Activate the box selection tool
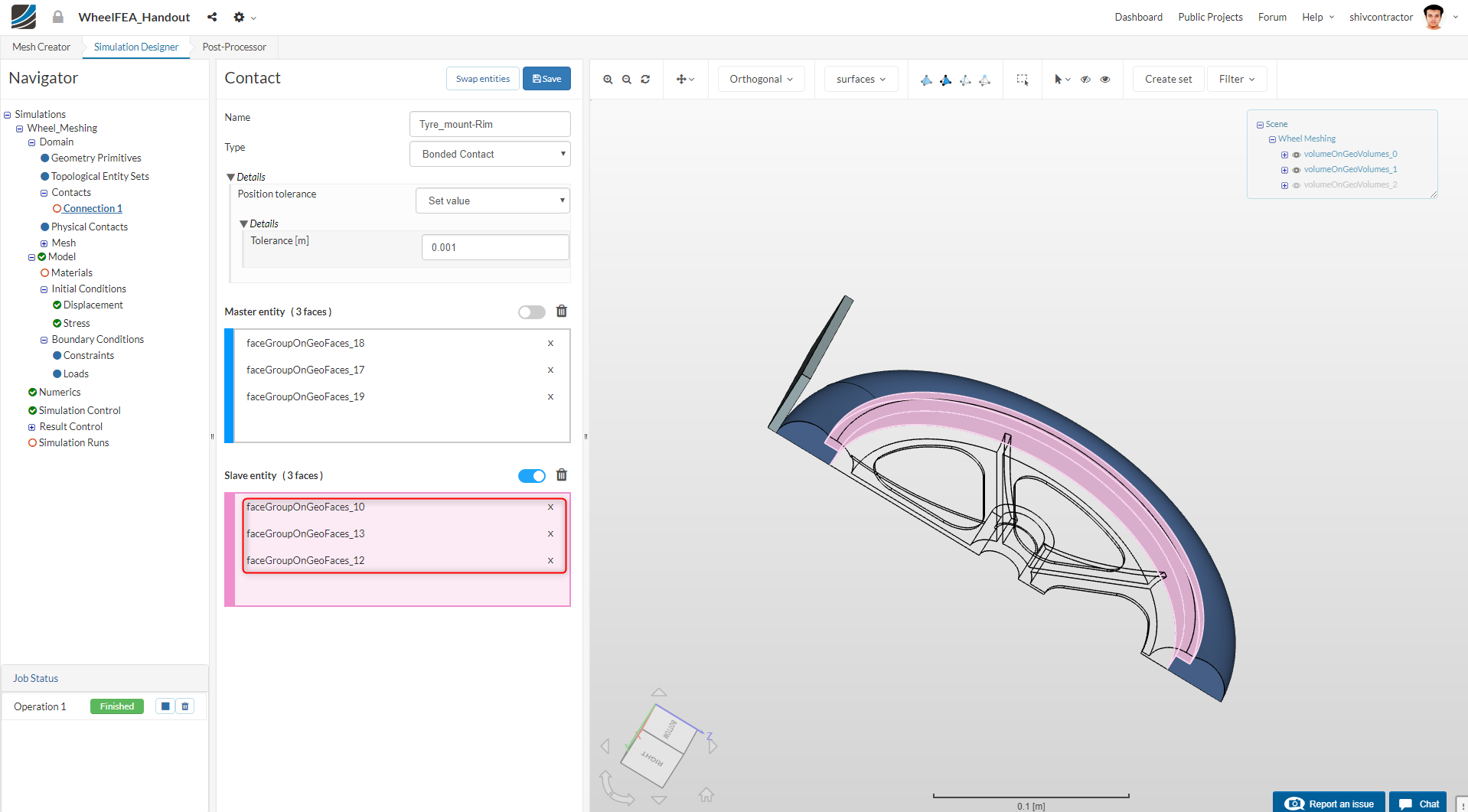Screen dimensions: 1468x812 tap(1023, 80)
